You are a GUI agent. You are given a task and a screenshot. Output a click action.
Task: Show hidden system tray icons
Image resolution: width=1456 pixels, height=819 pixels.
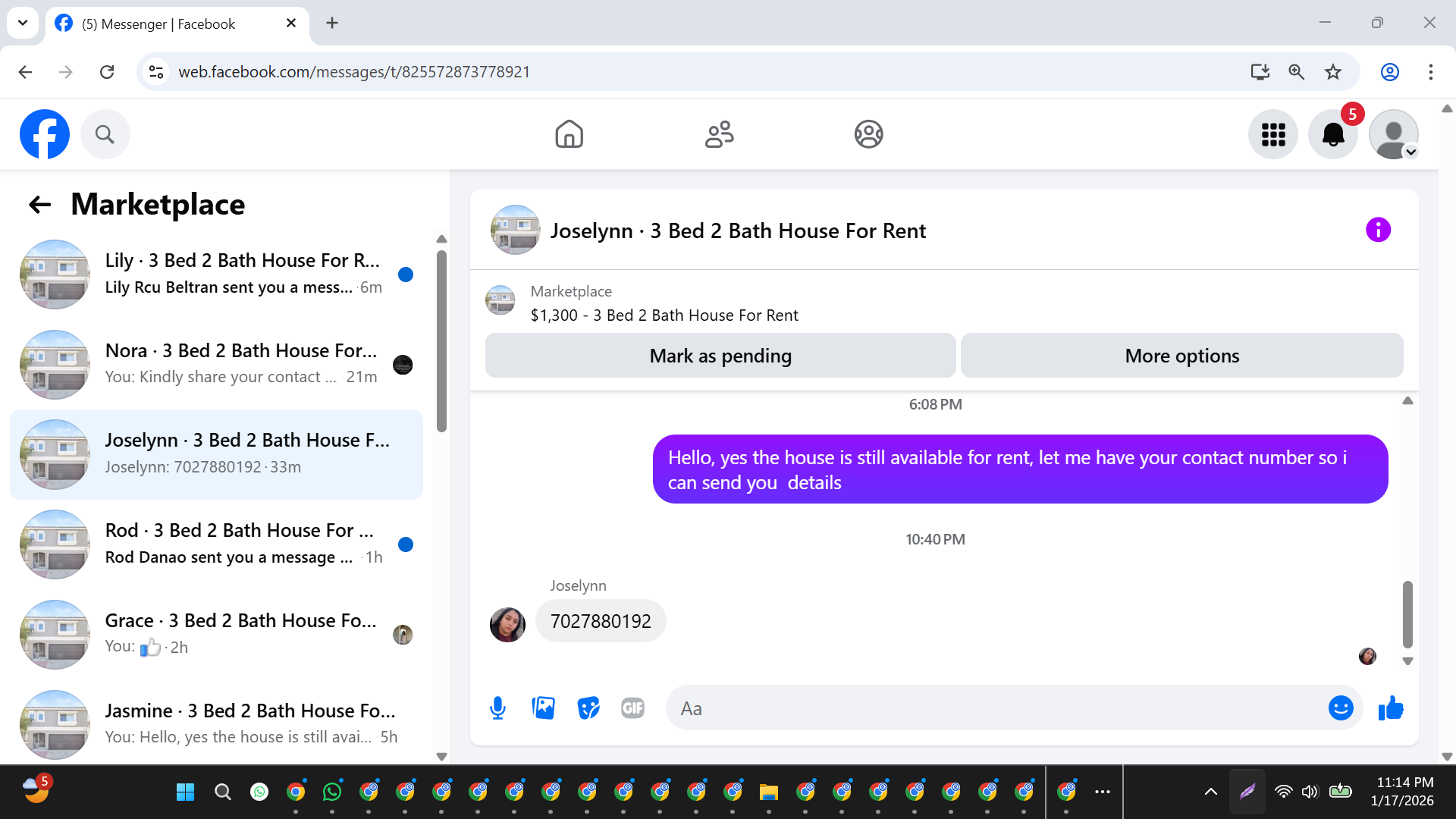(1210, 792)
